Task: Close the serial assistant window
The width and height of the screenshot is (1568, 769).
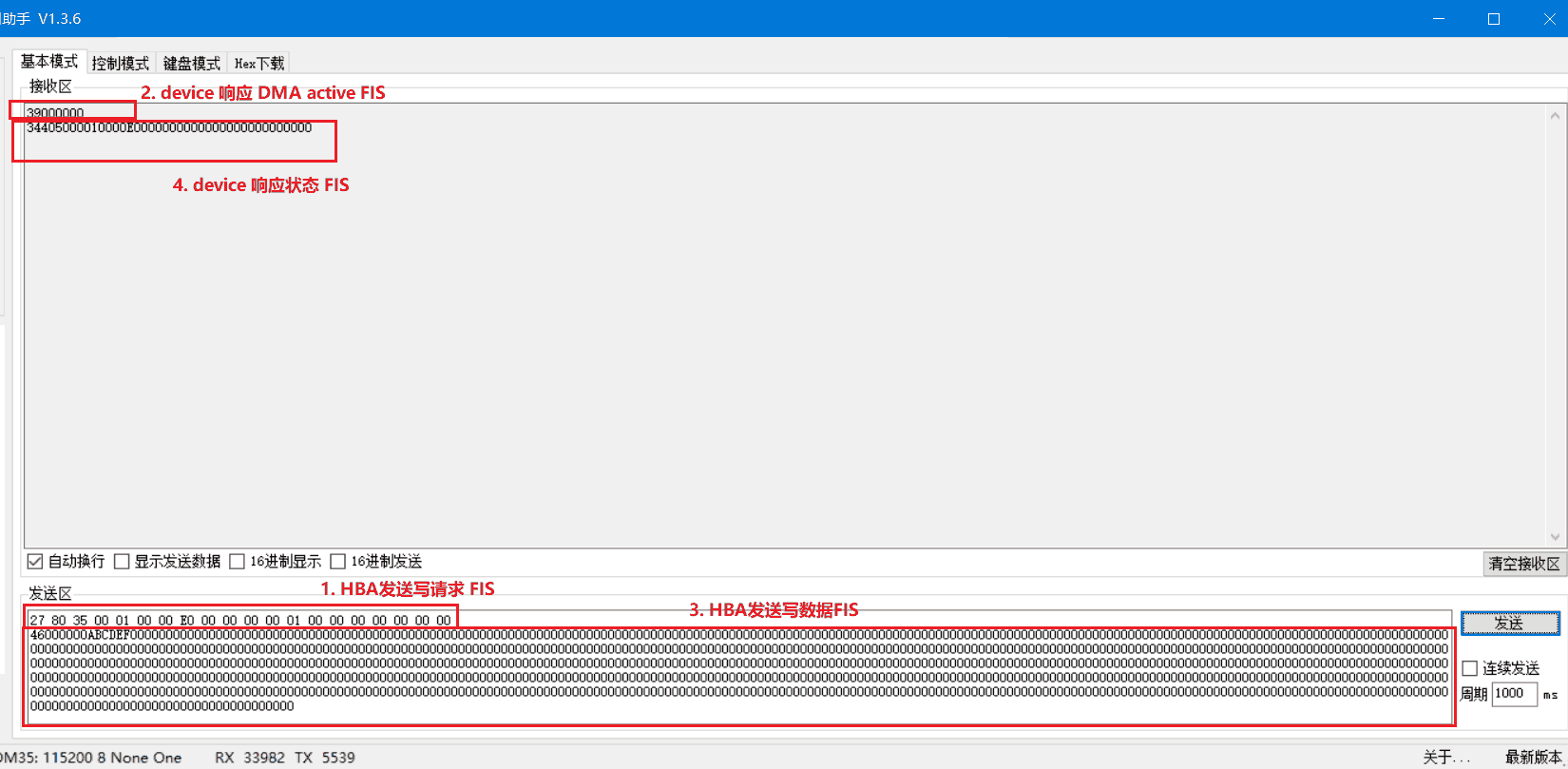Action: pos(1548,19)
